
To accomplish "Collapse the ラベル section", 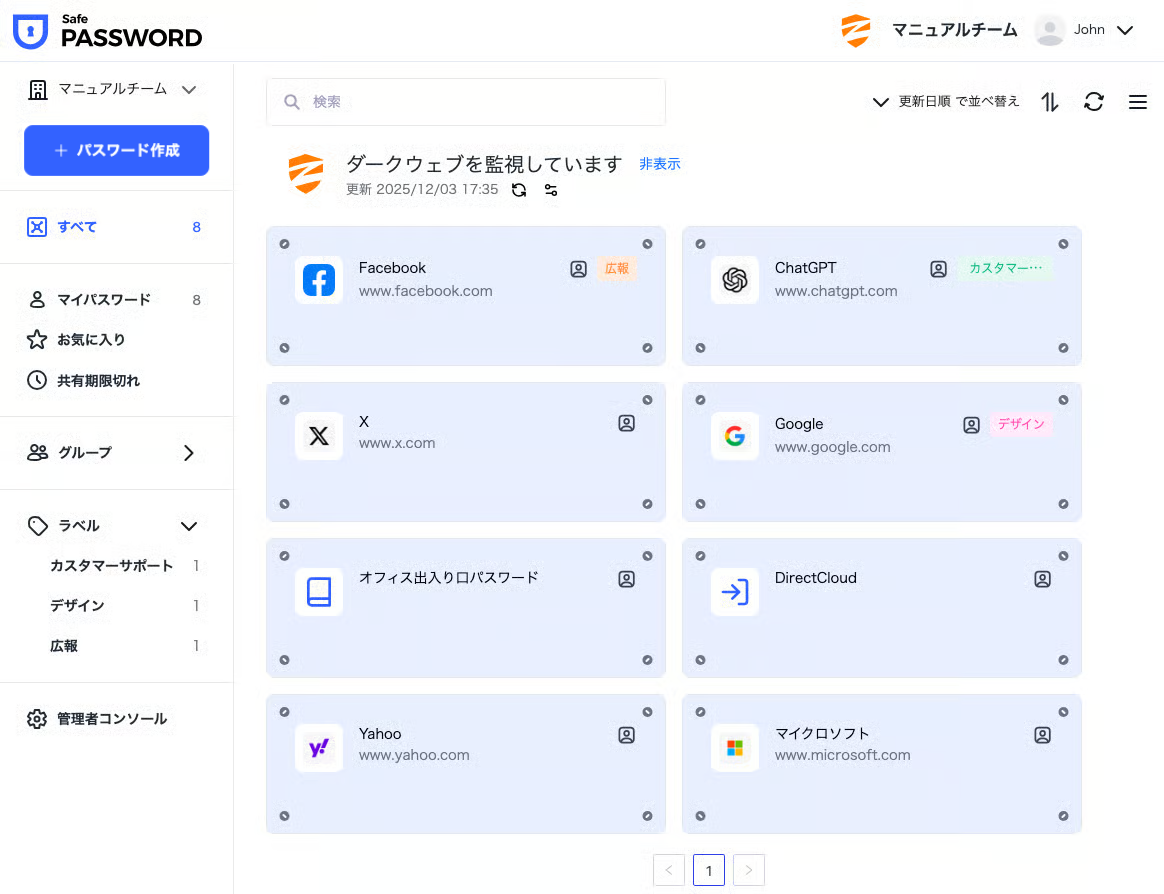I will 188,526.
